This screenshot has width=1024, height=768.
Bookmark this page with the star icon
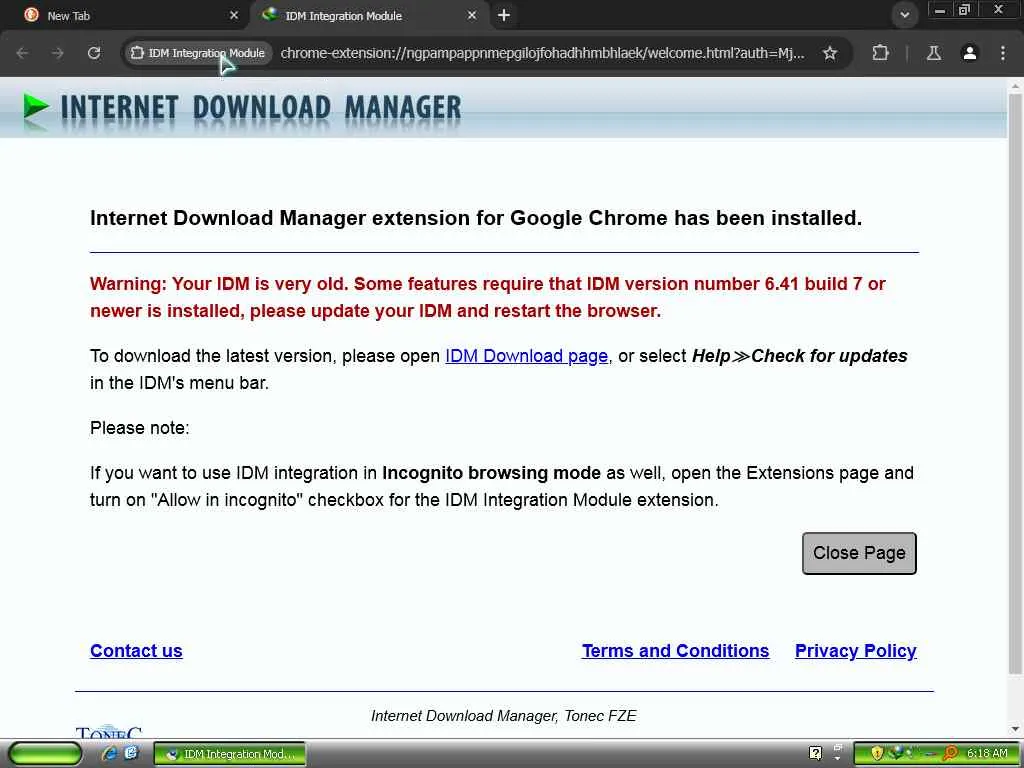tap(829, 53)
